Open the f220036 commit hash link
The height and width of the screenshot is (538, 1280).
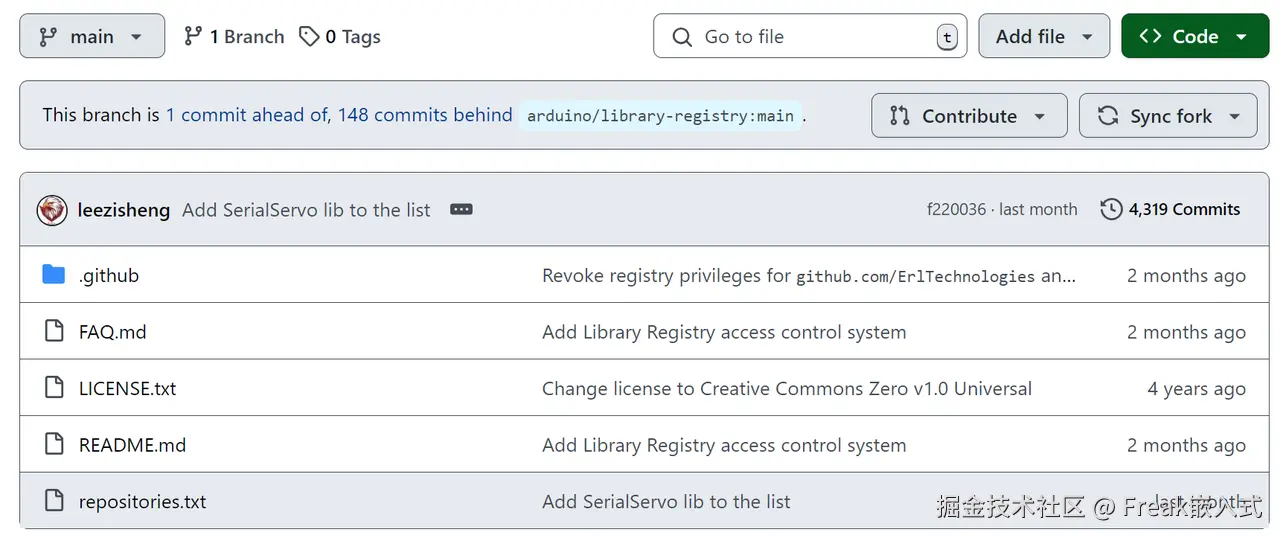tap(956, 210)
